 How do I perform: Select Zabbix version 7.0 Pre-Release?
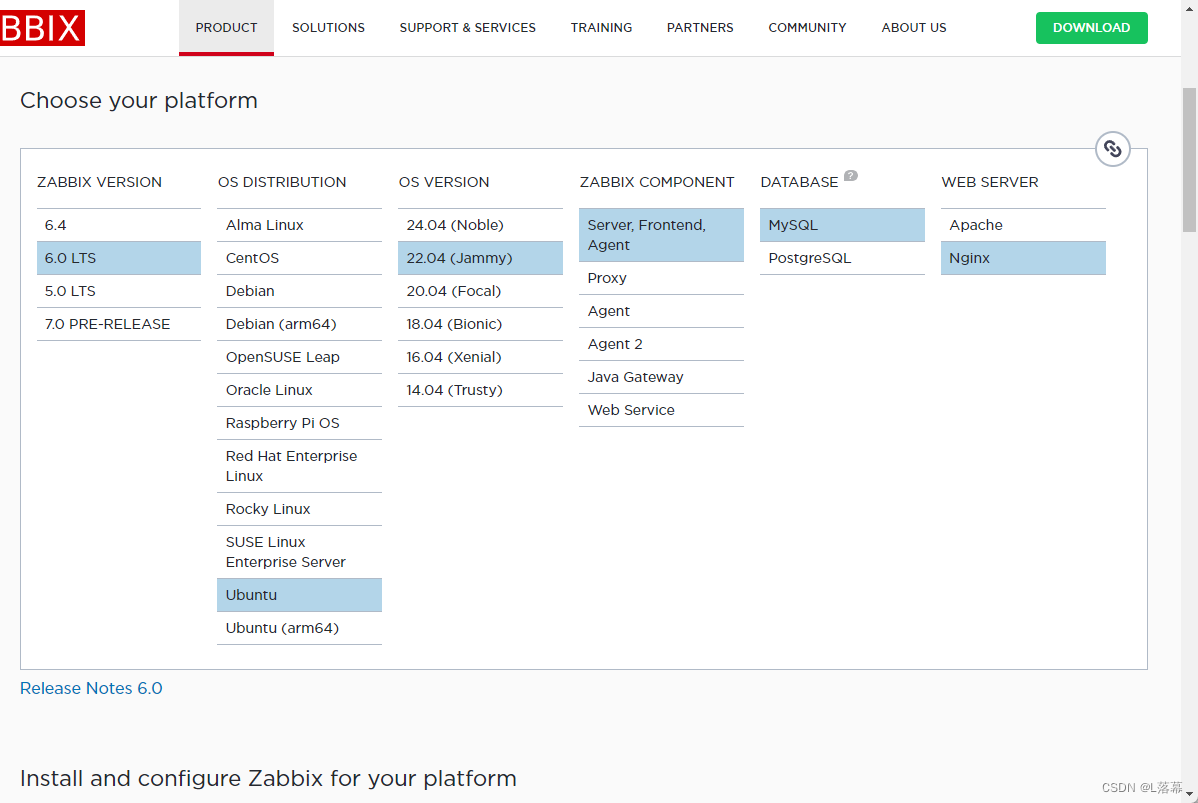click(x=118, y=324)
